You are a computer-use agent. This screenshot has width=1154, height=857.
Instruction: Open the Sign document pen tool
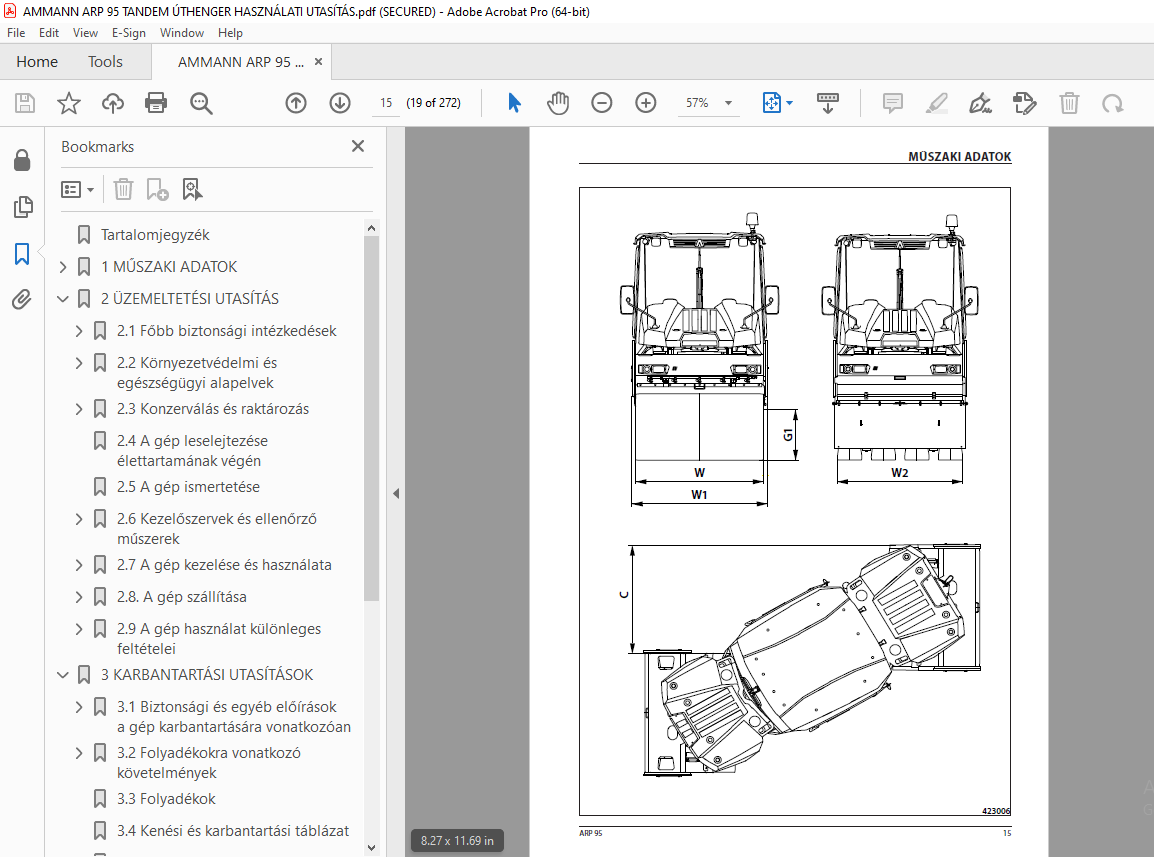[x=980, y=103]
